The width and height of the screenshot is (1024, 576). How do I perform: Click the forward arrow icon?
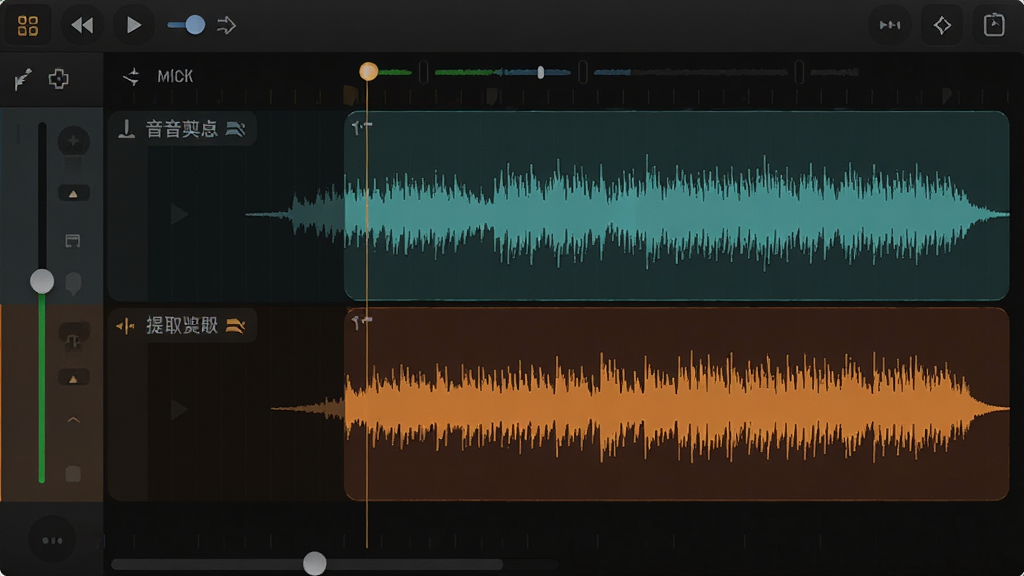227,25
